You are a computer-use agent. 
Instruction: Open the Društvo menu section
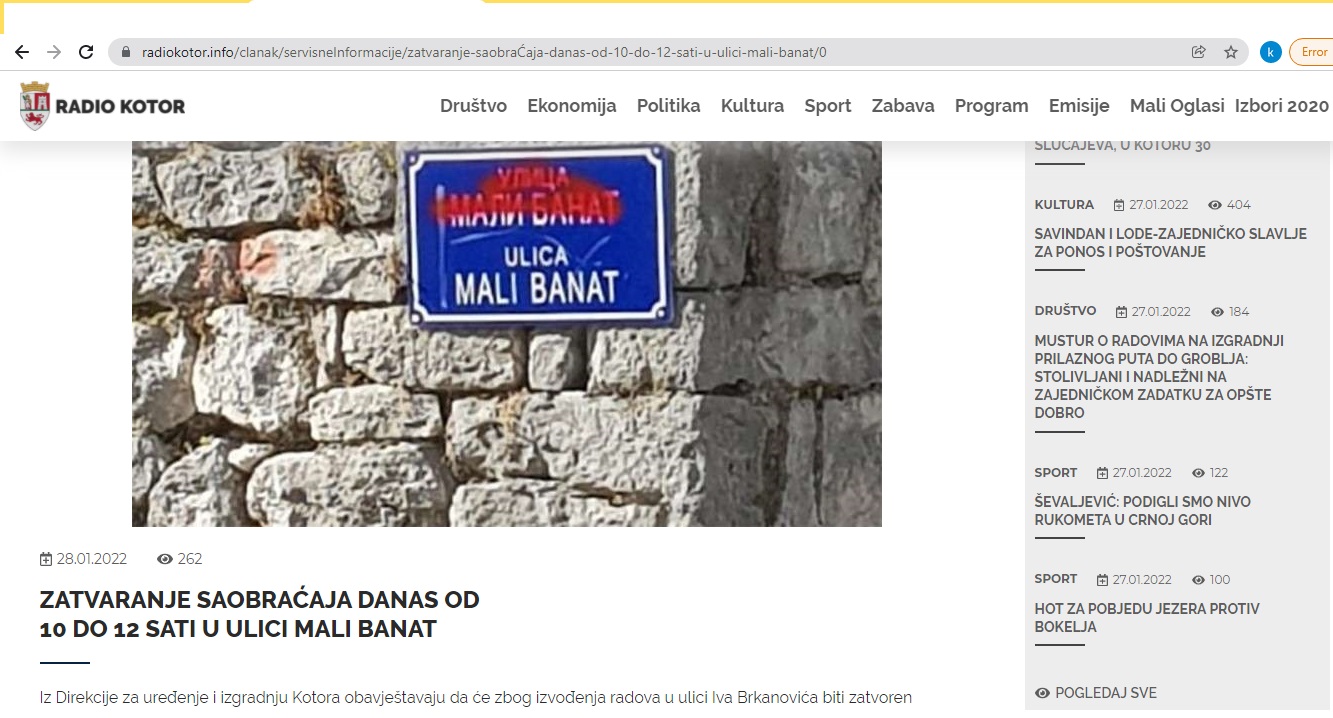click(x=473, y=106)
